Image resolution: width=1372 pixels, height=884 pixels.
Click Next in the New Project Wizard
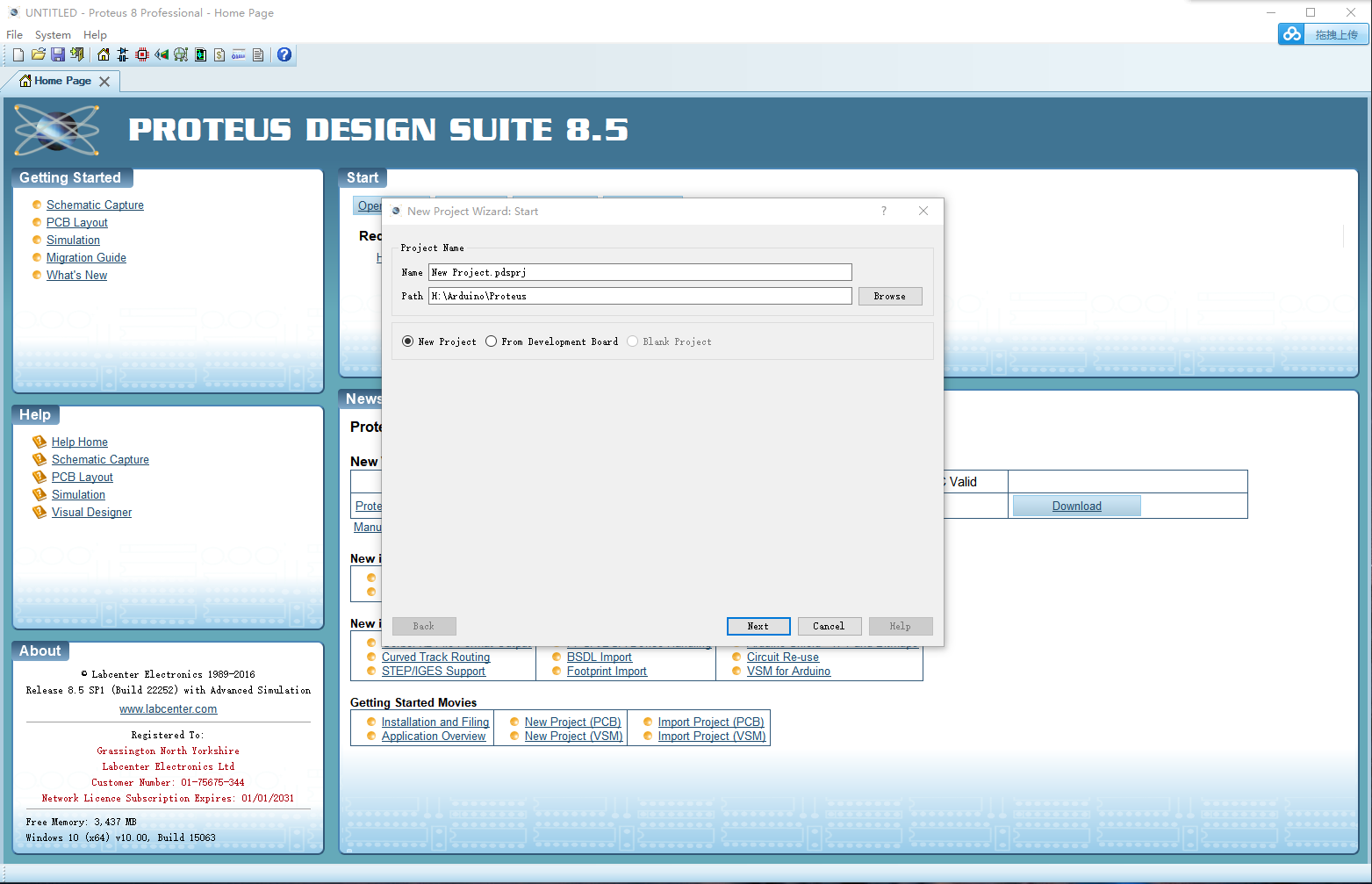[758, 626]
